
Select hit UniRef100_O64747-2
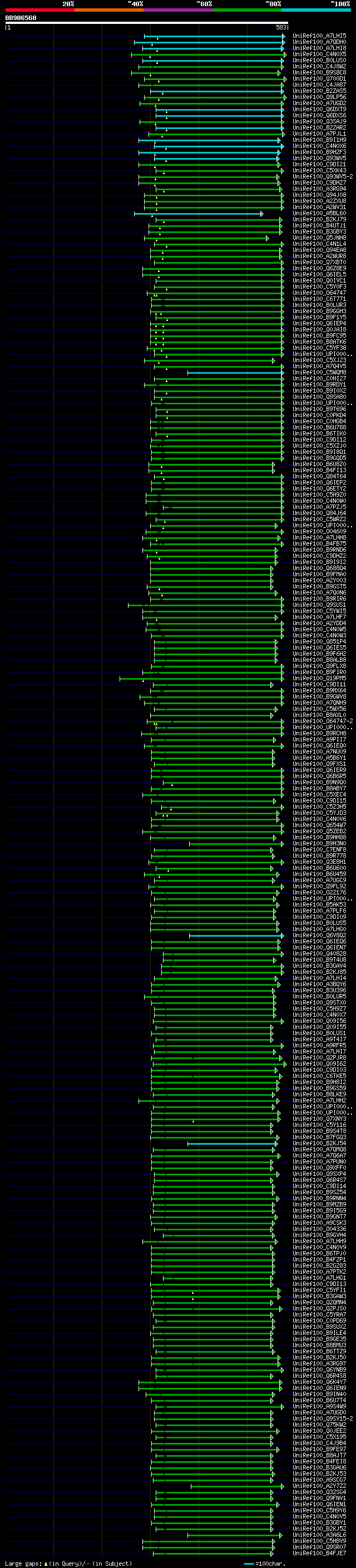pos(323,721)
